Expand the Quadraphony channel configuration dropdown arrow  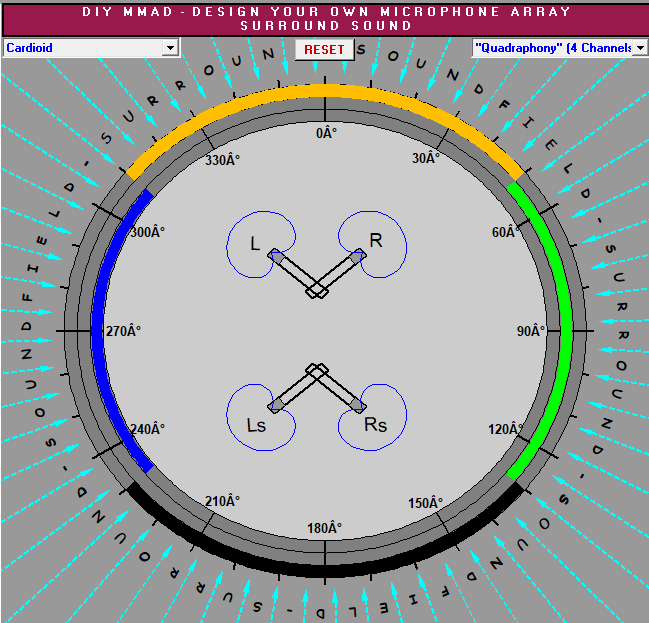tap(640, 47)
